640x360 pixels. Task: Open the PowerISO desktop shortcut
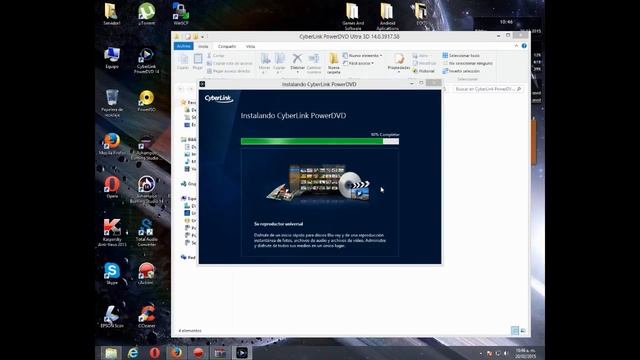point(147,100)
